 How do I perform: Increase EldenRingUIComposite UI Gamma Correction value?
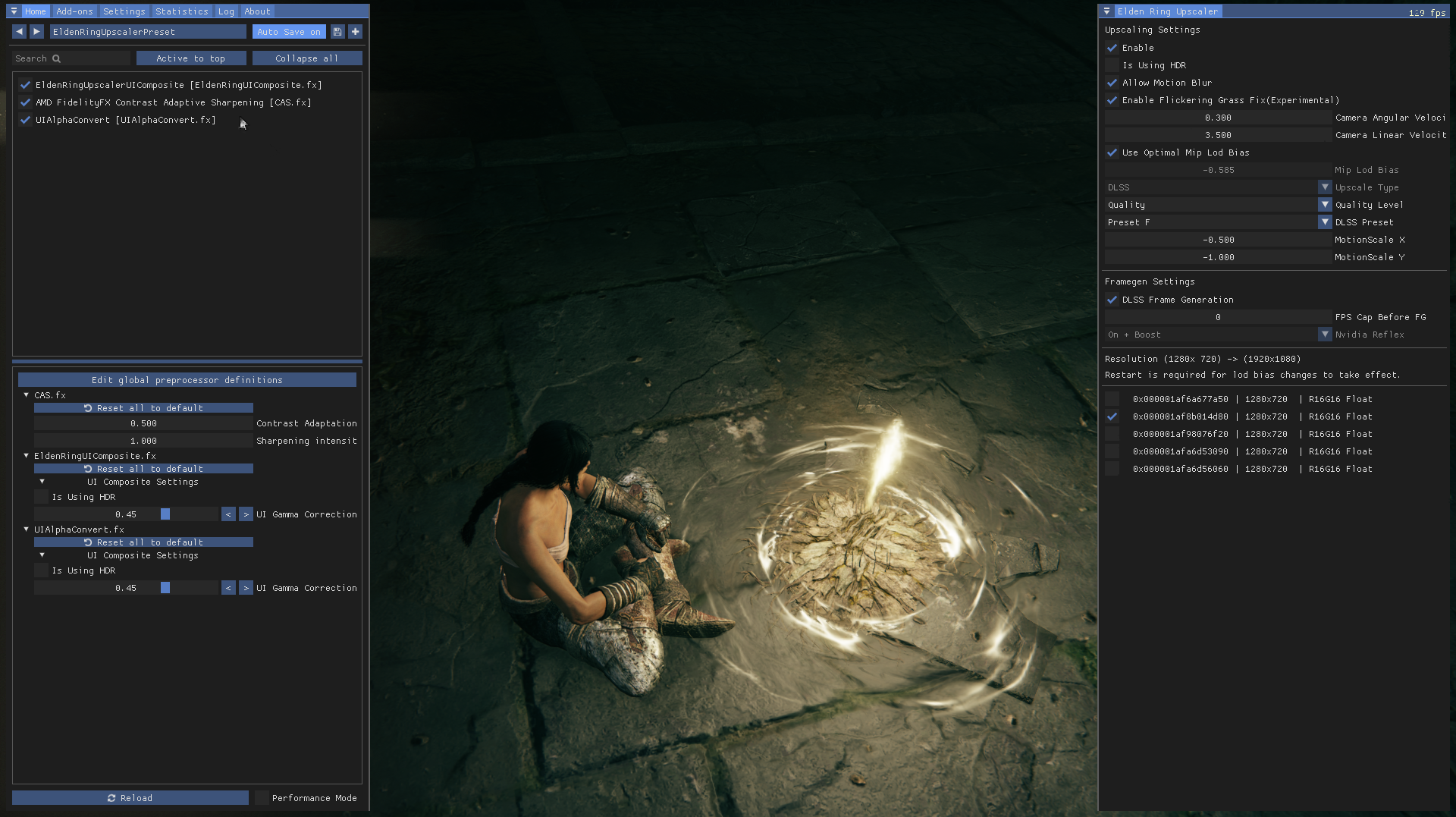click(246, 514)
